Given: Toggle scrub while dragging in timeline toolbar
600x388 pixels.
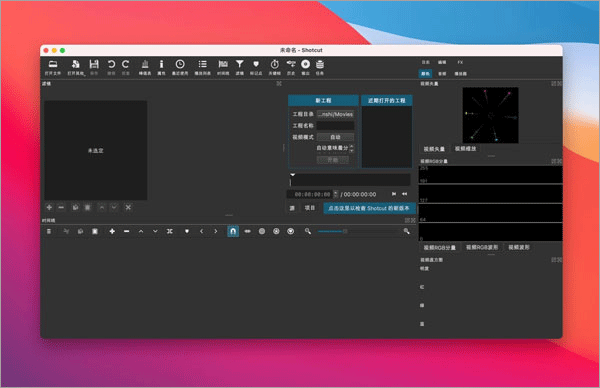Looking at the screenshot, I should [x=248, y=231].
